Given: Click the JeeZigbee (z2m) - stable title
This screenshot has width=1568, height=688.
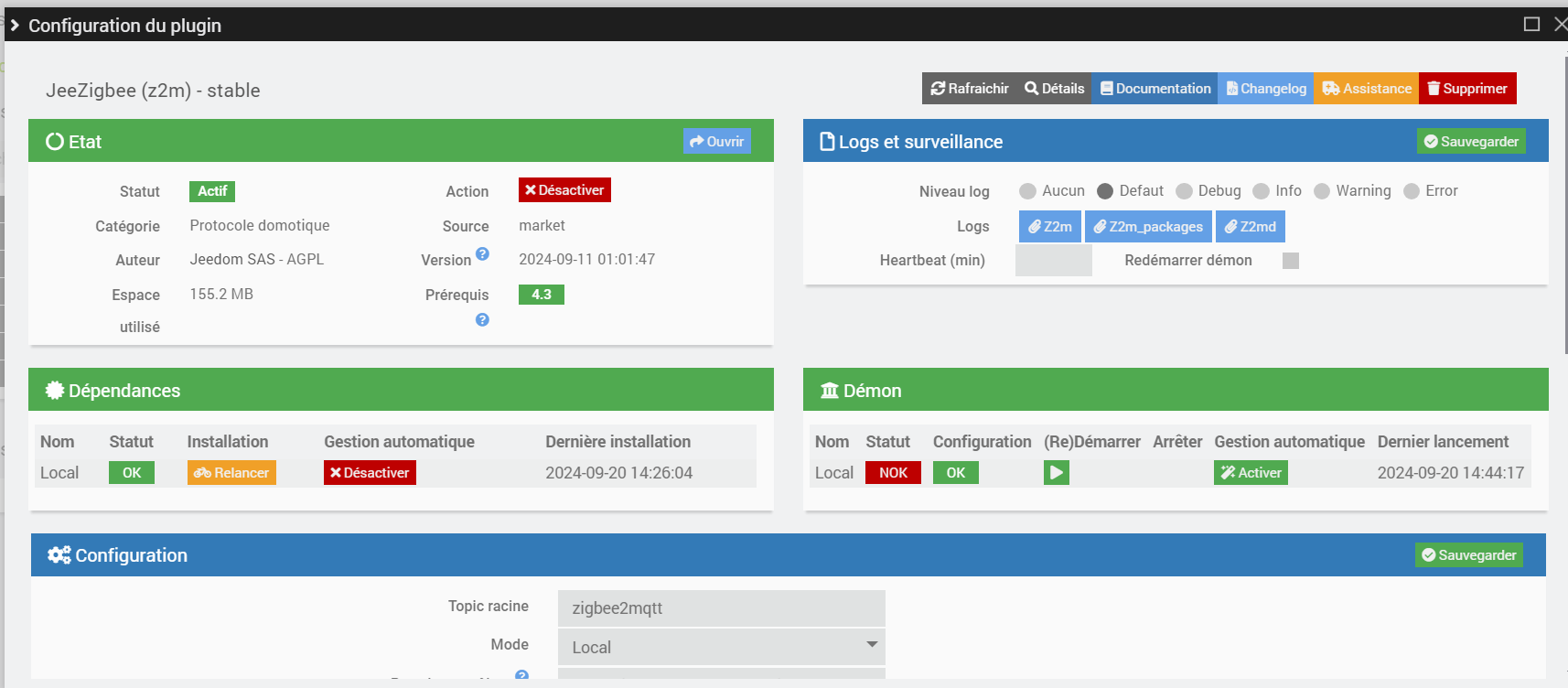Looking at the screenshot, I should 153,91.
